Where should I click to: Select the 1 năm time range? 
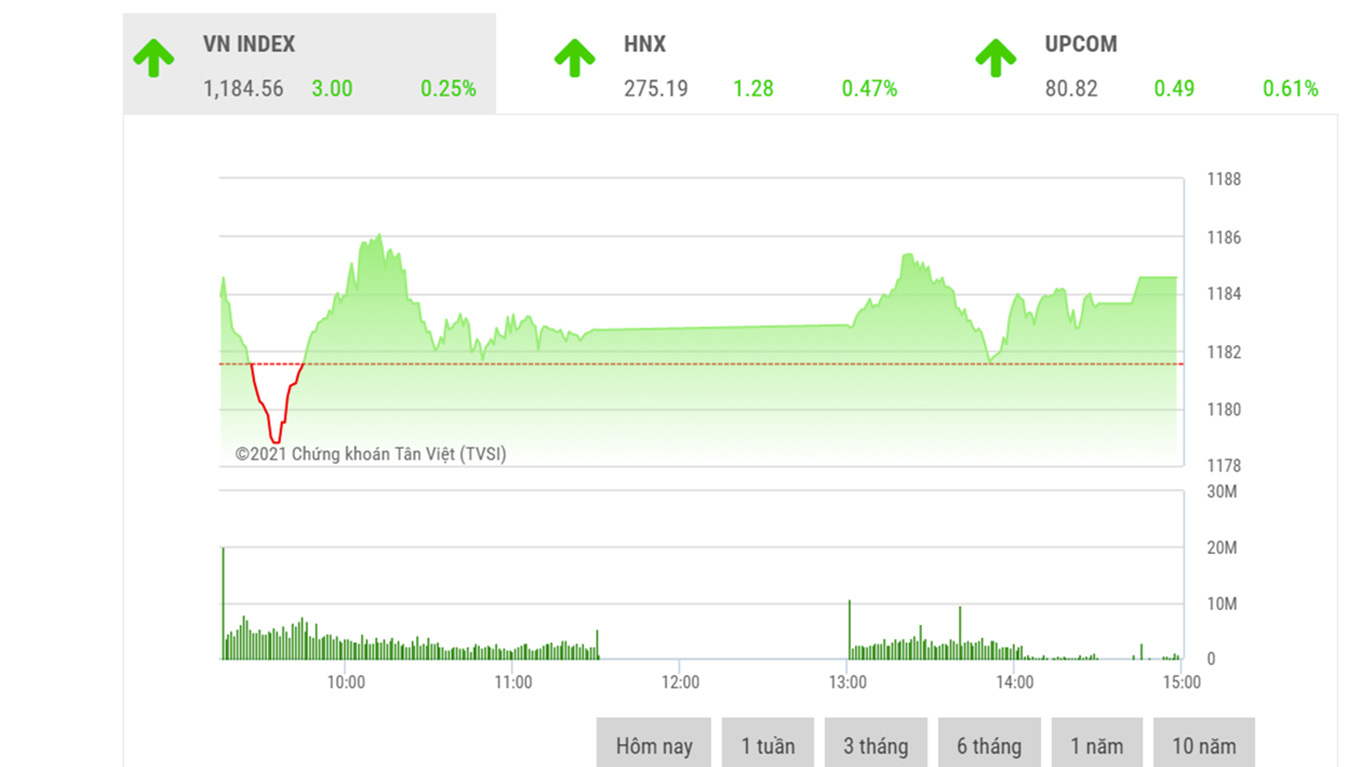point(1097,744)
